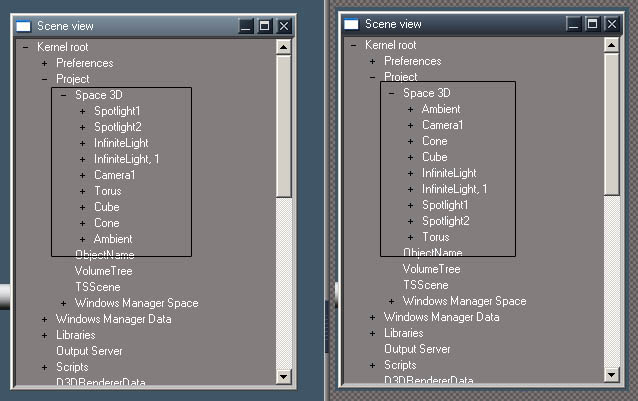Click scroll up arrow in left window

pyautogui.click(x=283, y=47)
